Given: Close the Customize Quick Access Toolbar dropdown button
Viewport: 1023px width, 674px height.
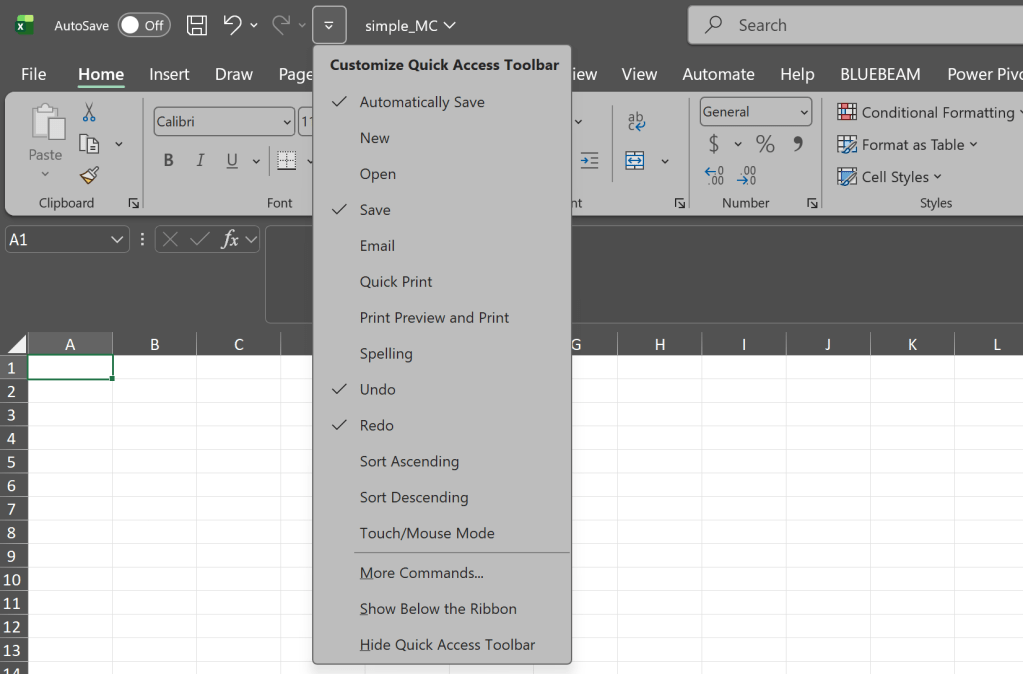Looking at the screenshot, I should 329,25.
